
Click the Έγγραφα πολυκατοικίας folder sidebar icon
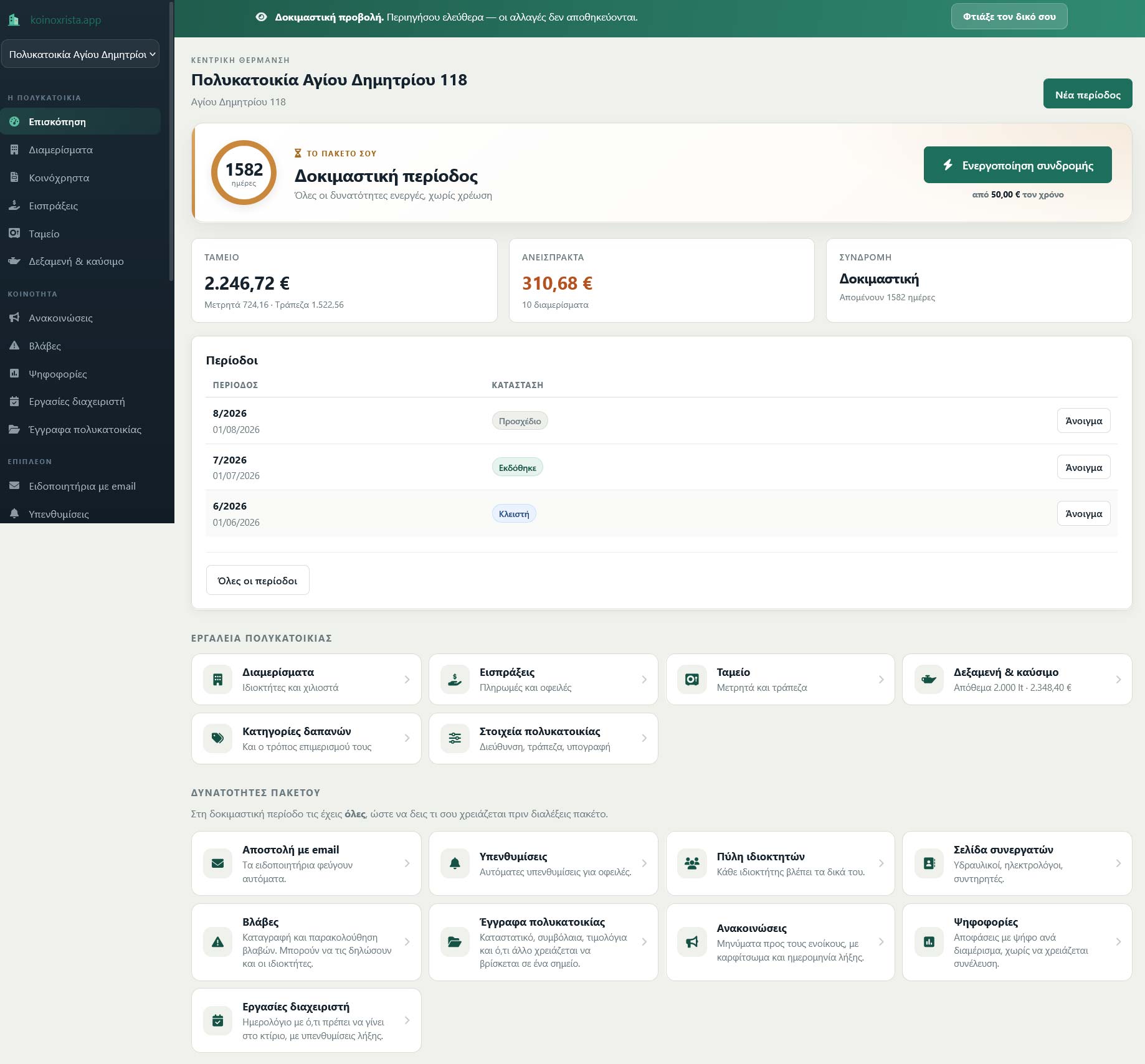[14, 429]
